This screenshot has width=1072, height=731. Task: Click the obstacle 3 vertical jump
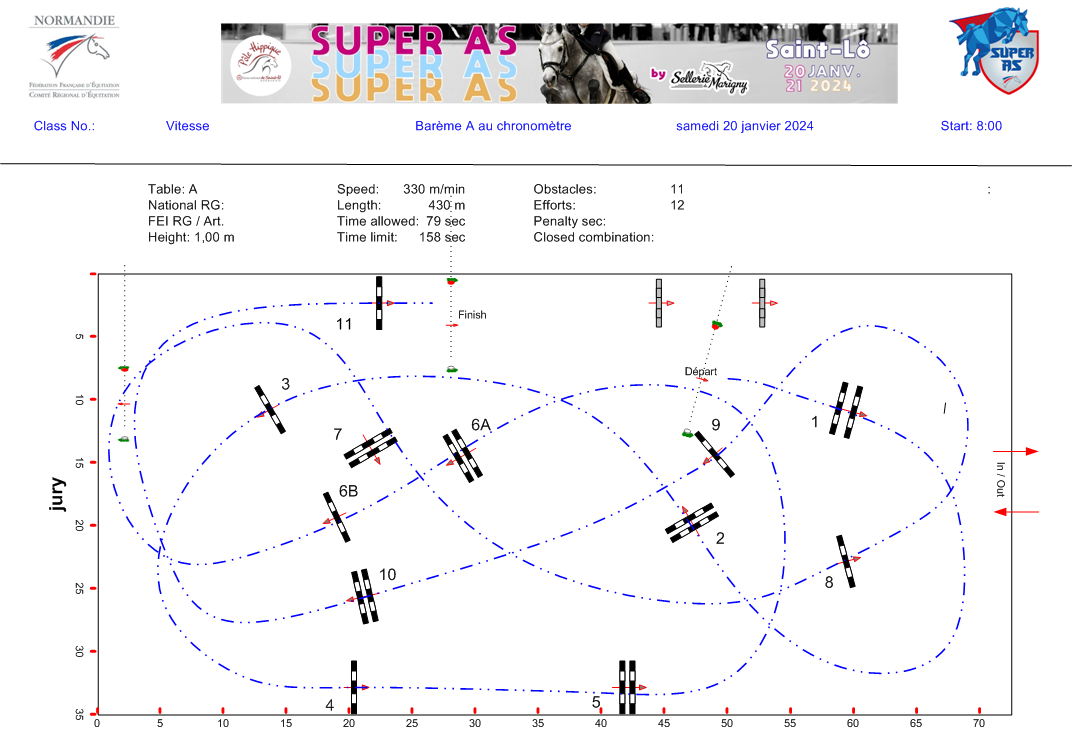coord(269,409)
